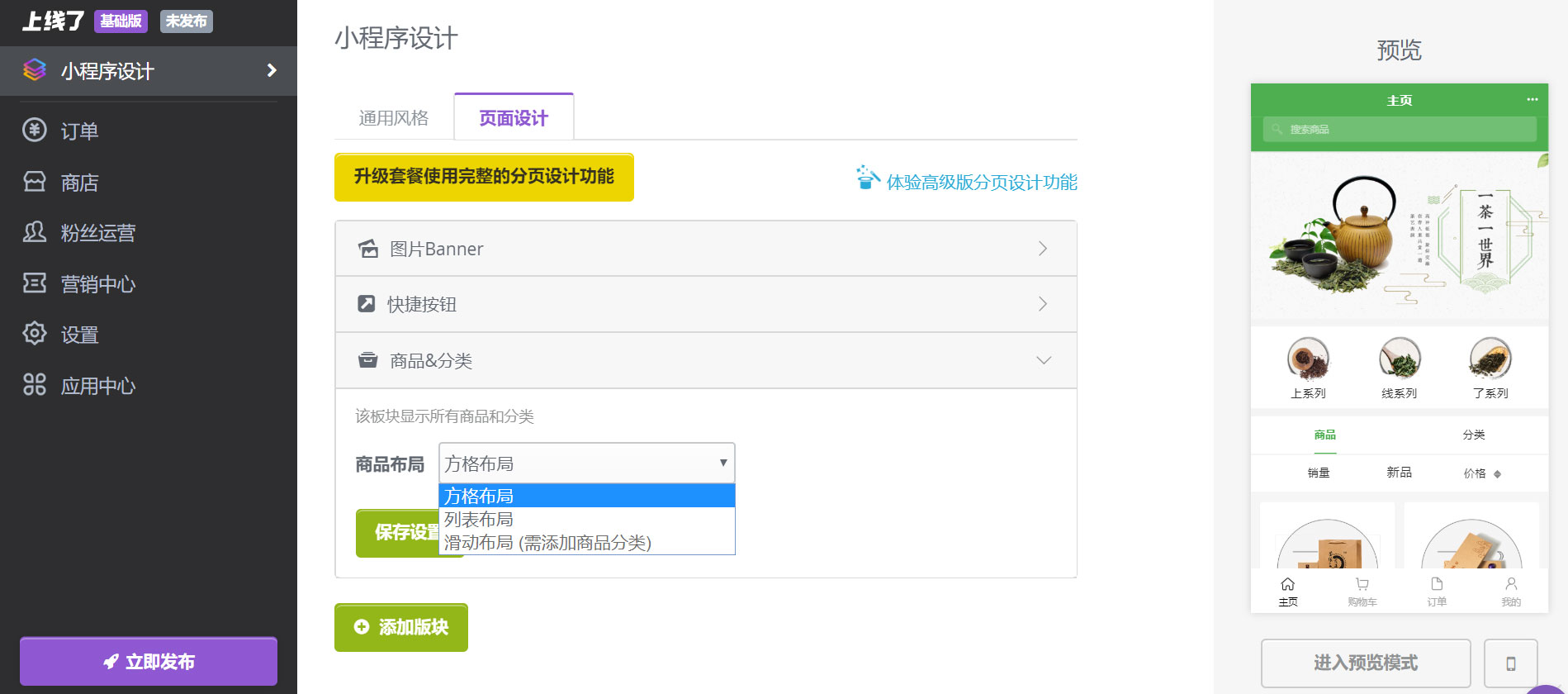The width and height of the screenshot is (1568, 694).
Task: Click the fans operation people icon
Action: point(35,232)
